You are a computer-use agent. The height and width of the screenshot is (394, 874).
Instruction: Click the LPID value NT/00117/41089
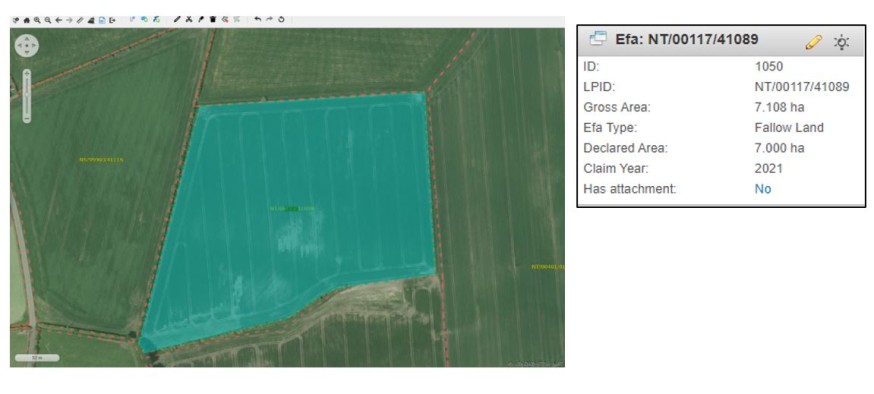point(802,87)
